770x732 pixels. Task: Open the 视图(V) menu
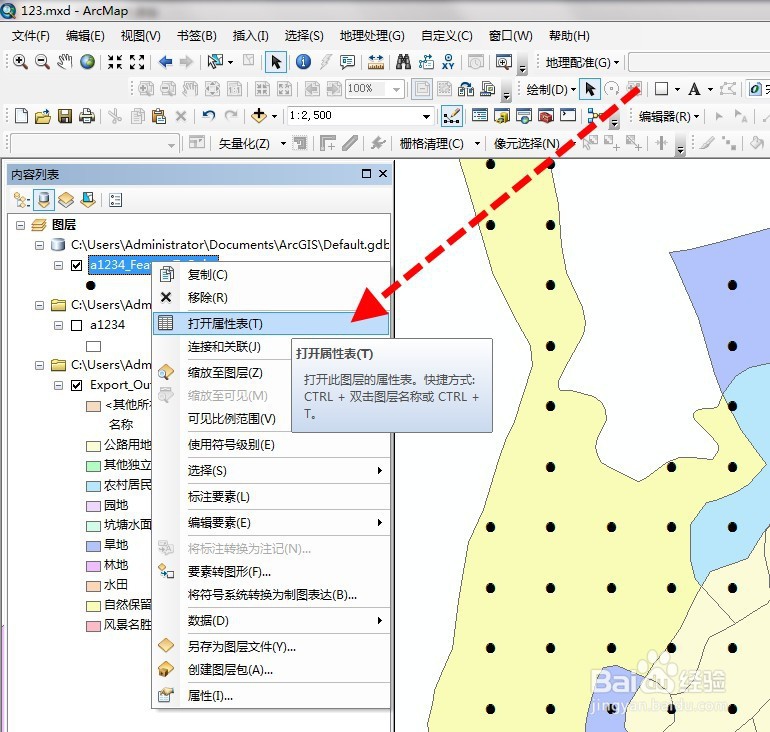pos(140,36)
